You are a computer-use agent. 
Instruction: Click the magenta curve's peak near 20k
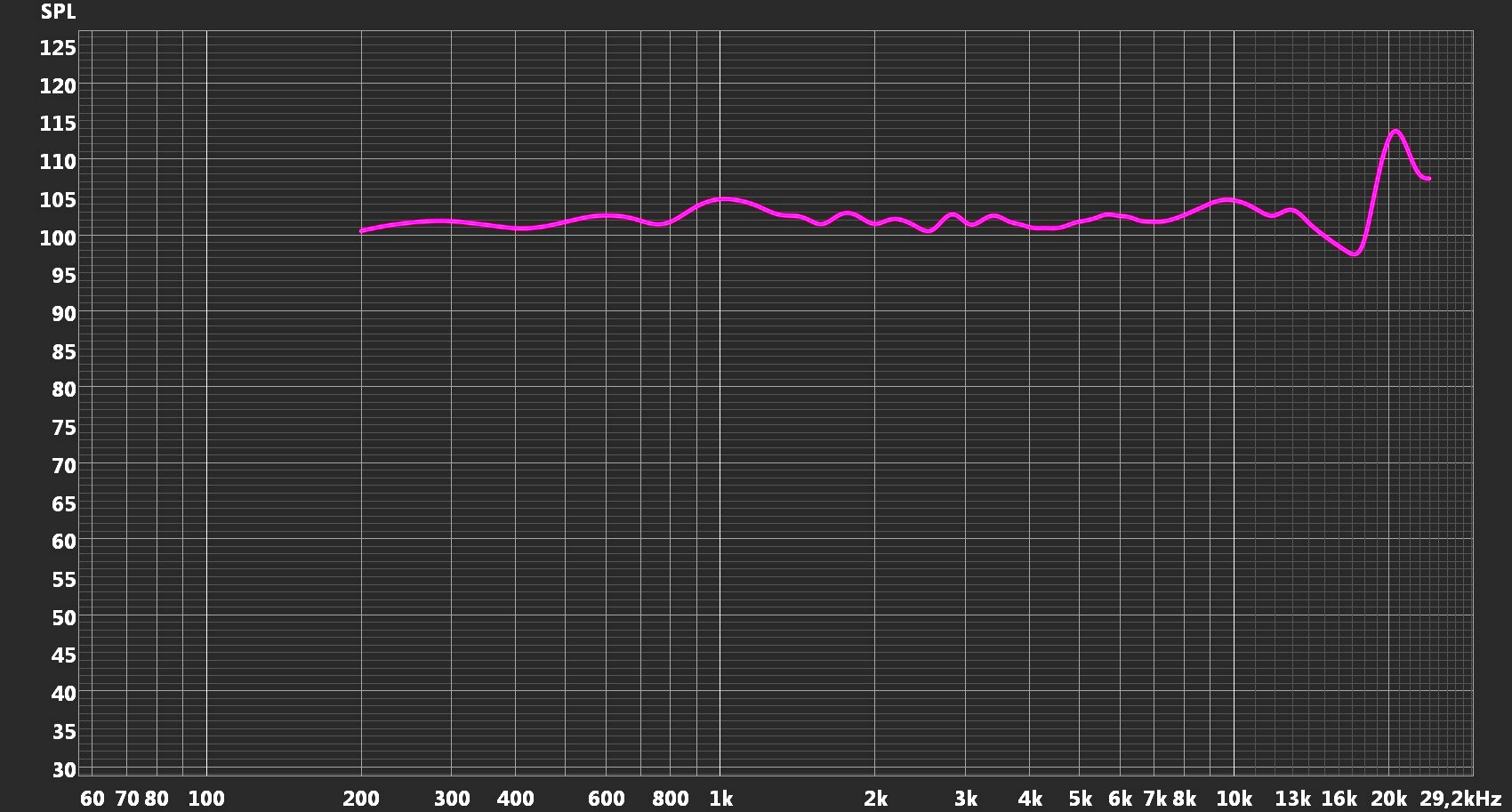(1395, 132)
